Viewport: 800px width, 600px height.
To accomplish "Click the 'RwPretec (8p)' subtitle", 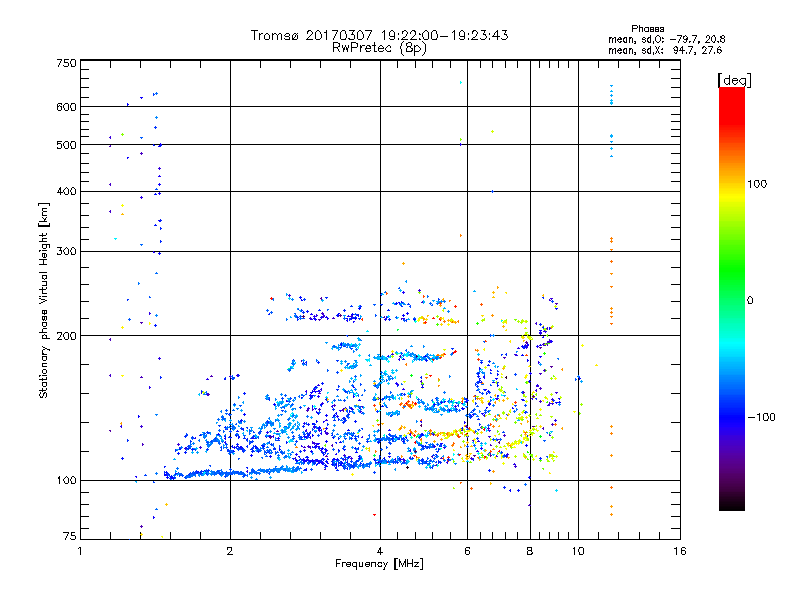I will [x=379, y=48].
